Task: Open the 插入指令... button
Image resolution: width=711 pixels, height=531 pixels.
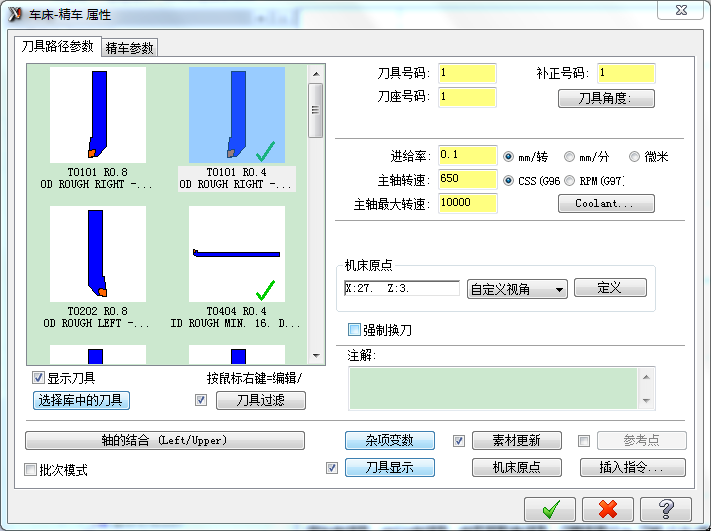Action: tap(633, 468)
